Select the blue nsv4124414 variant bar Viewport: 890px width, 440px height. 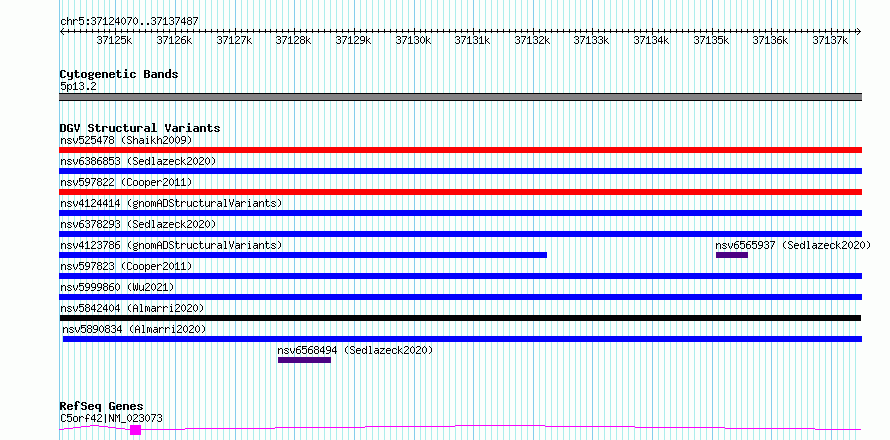(460, 213)
